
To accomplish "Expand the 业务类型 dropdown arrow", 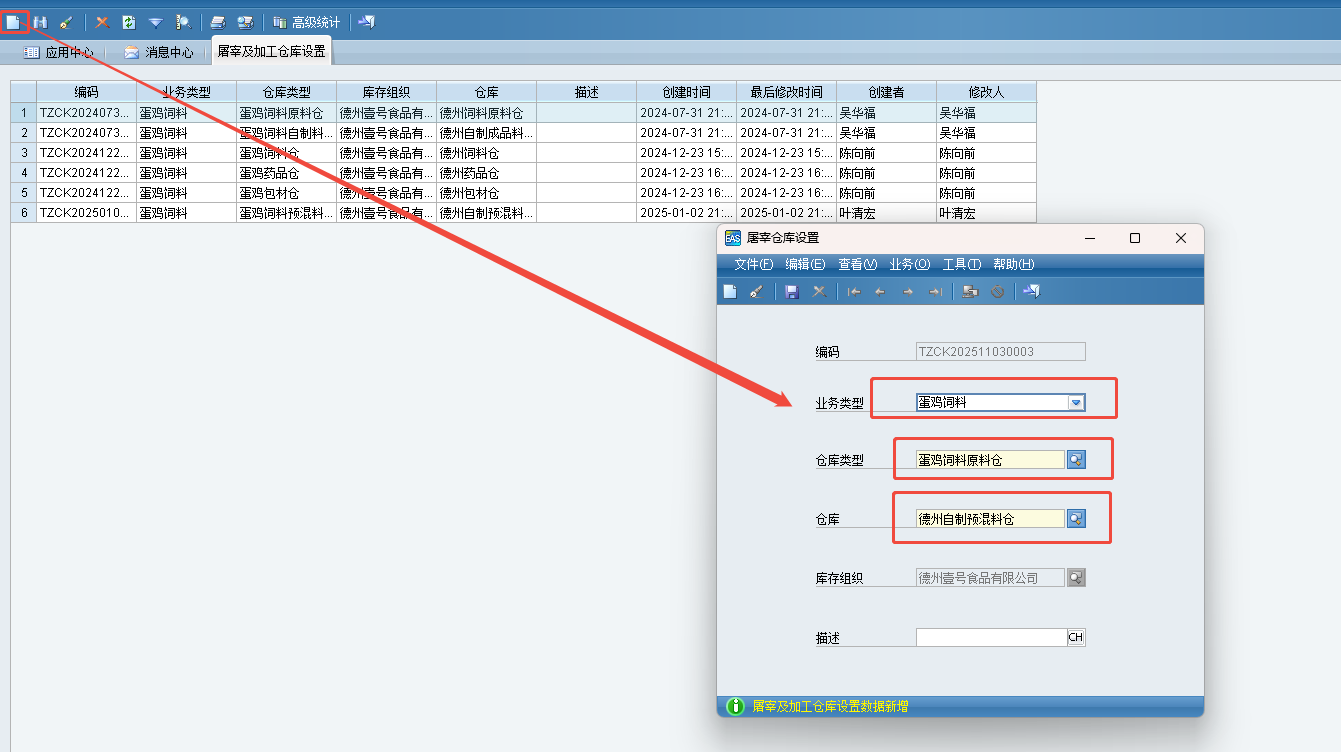I will tap(1076, 403).
